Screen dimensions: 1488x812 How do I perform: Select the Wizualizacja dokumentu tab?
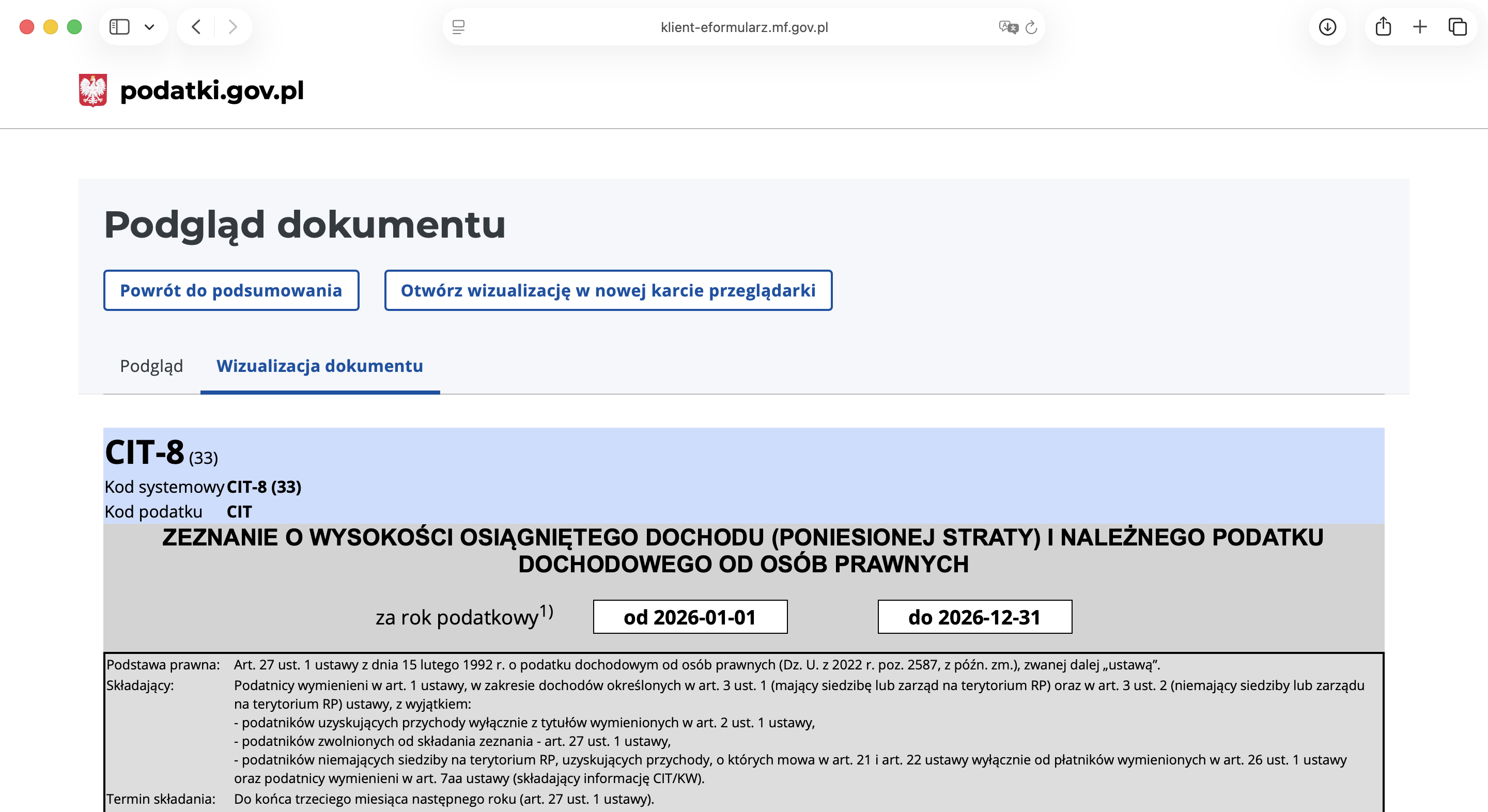(x=319, y=365)
